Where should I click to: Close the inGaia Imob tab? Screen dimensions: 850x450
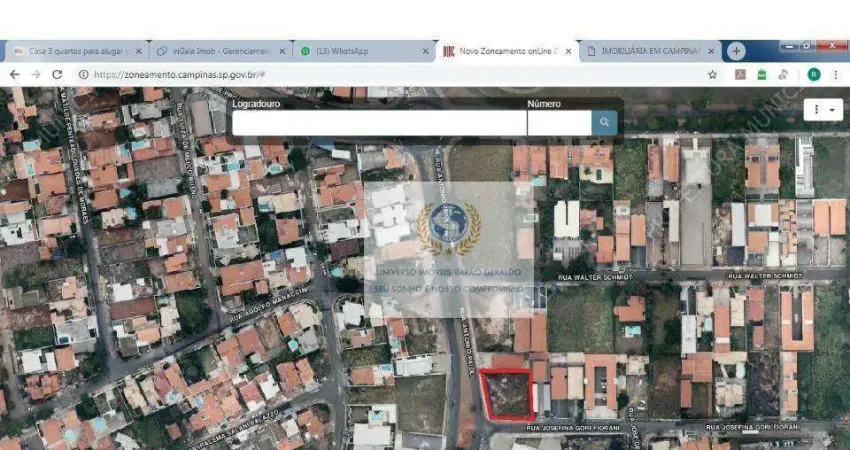coord(282,52)
